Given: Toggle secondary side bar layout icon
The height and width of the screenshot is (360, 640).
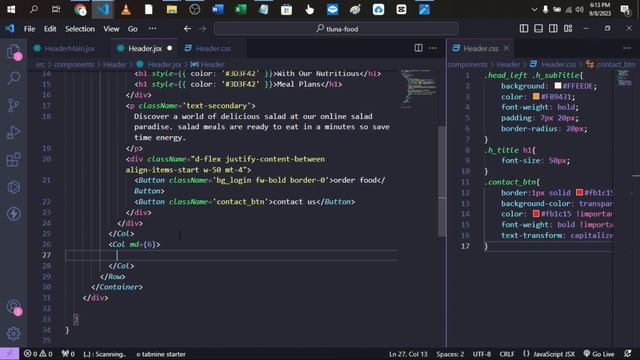Looking at the screenshot, I should pyautogui.click(x=553, y=29).
